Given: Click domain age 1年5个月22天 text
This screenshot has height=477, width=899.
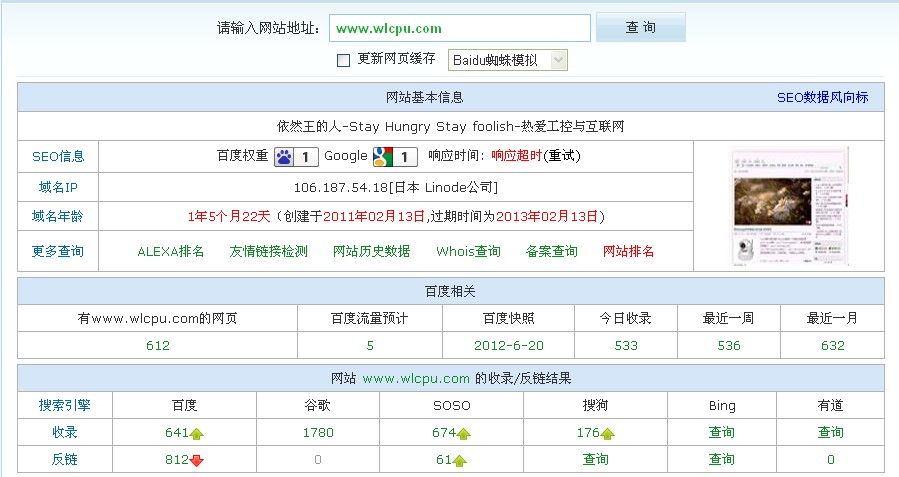Looking at the screenshot, I should pos(229,217).
